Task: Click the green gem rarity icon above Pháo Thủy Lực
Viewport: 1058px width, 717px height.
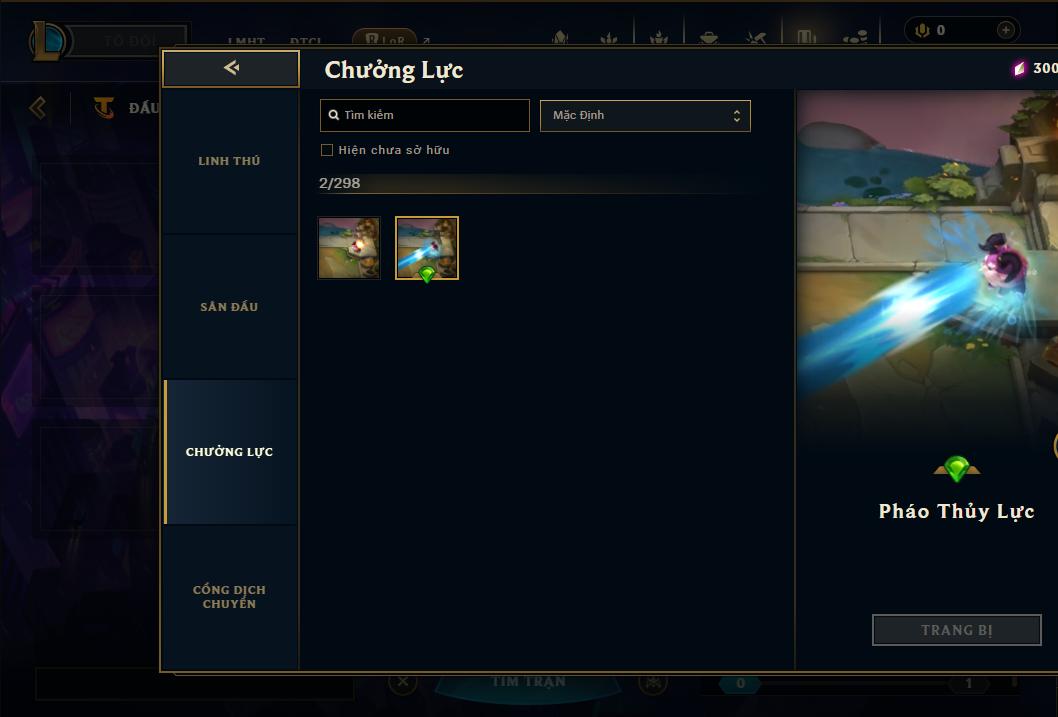Action: (x=956, y=469)
